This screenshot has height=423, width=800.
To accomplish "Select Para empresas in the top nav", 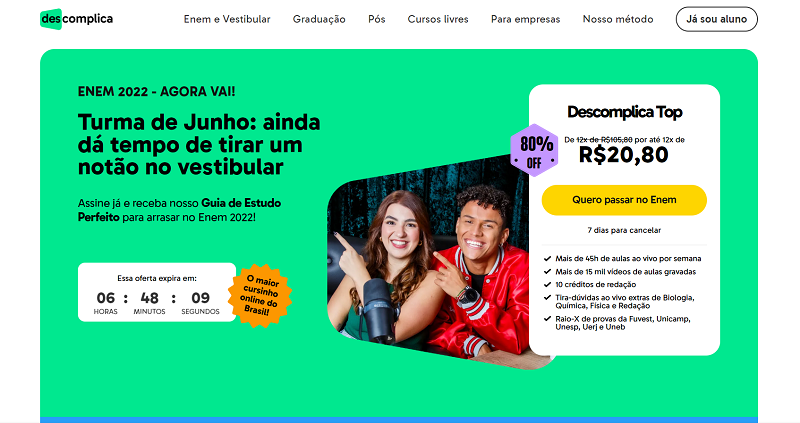I will (x=526, y=19).
